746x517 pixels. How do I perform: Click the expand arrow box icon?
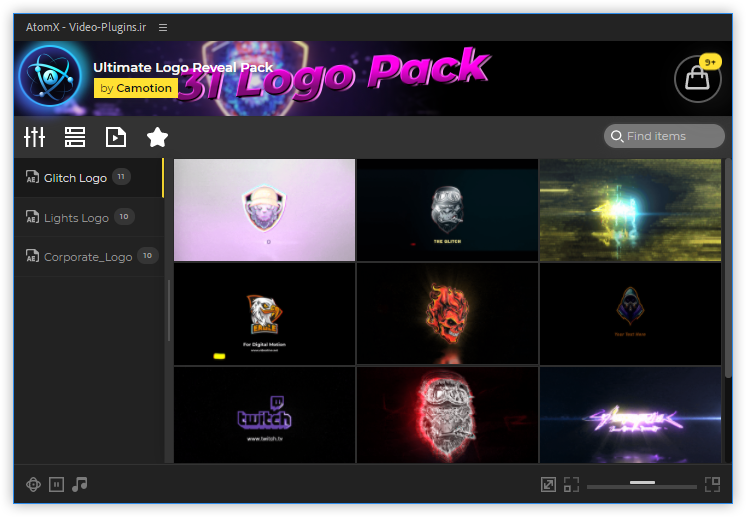click(x=549, y=485)
